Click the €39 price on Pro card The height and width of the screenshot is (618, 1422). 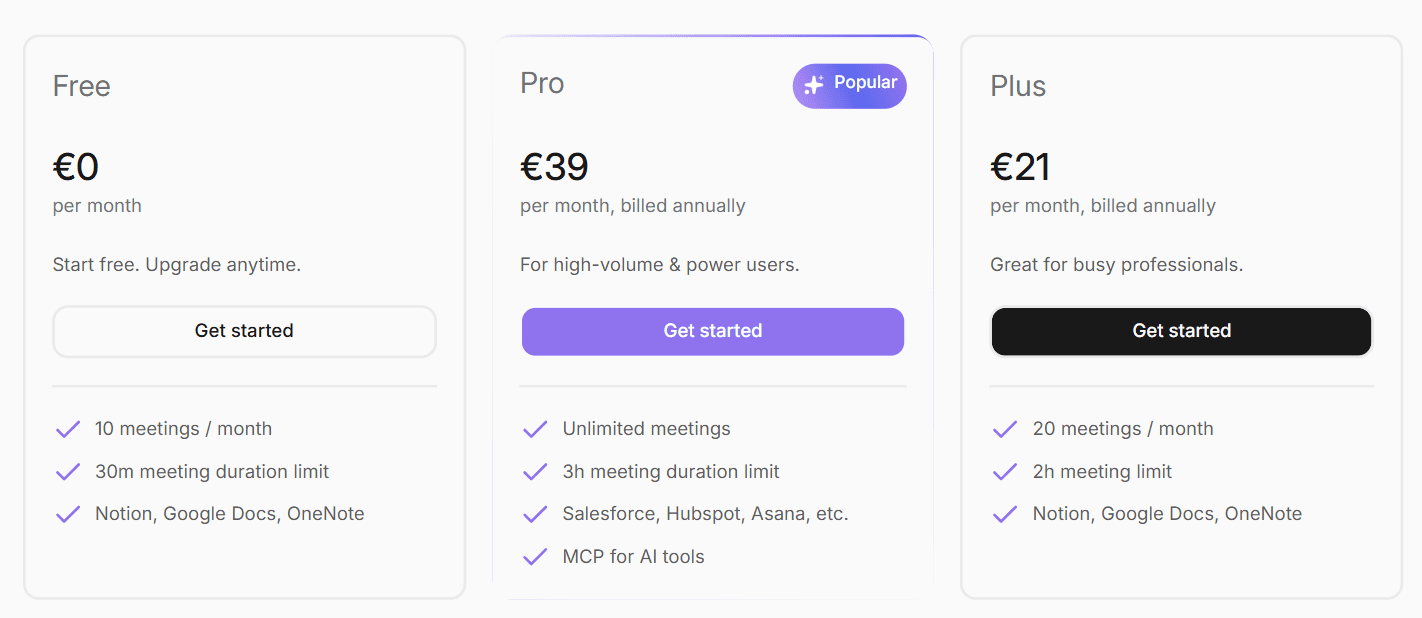pos(554,167)
